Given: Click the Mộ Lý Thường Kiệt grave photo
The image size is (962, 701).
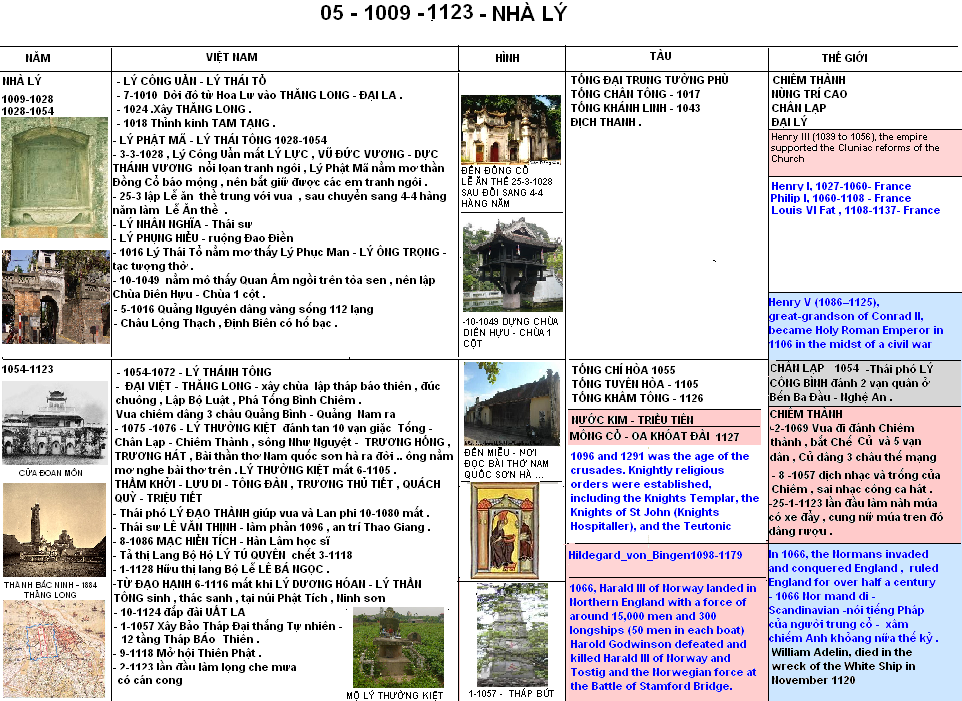Looking at the screenshot, I should 398,648.
